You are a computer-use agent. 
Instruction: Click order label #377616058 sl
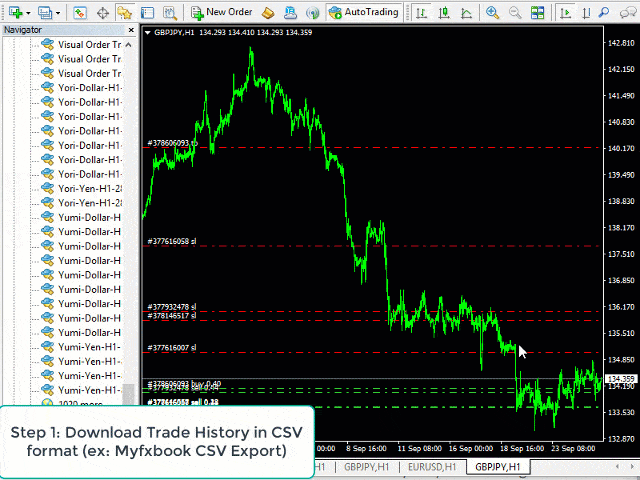(x=171, y=241)
